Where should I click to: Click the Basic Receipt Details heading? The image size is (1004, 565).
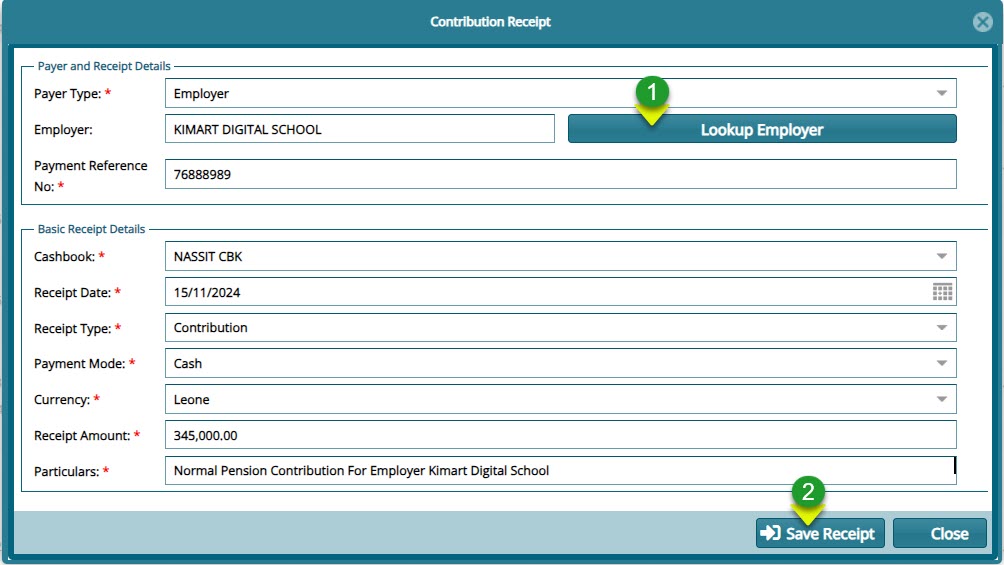(91, 229)
